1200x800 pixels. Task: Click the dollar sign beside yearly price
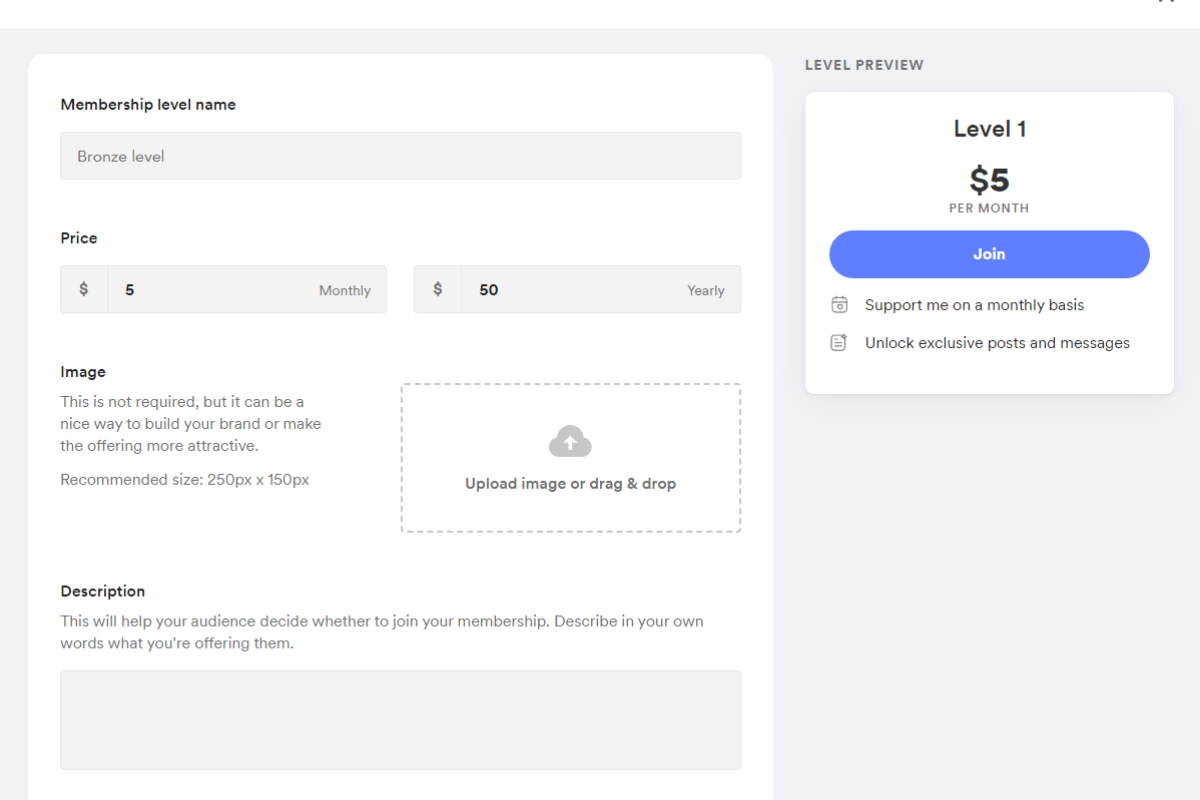(x=437, y=289)
